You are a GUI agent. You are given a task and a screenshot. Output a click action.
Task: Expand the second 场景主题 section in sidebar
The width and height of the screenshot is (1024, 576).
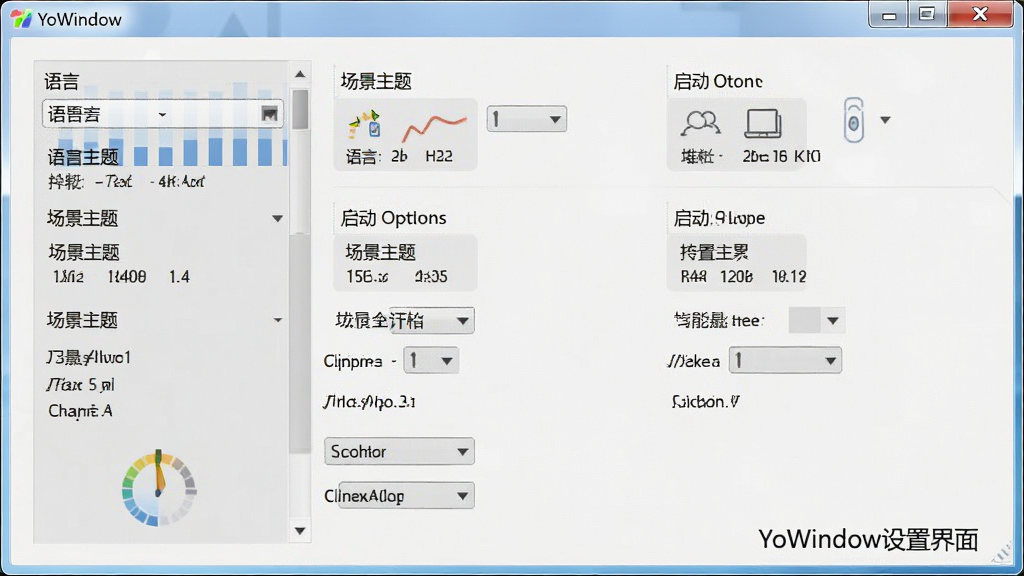point(278,320)
